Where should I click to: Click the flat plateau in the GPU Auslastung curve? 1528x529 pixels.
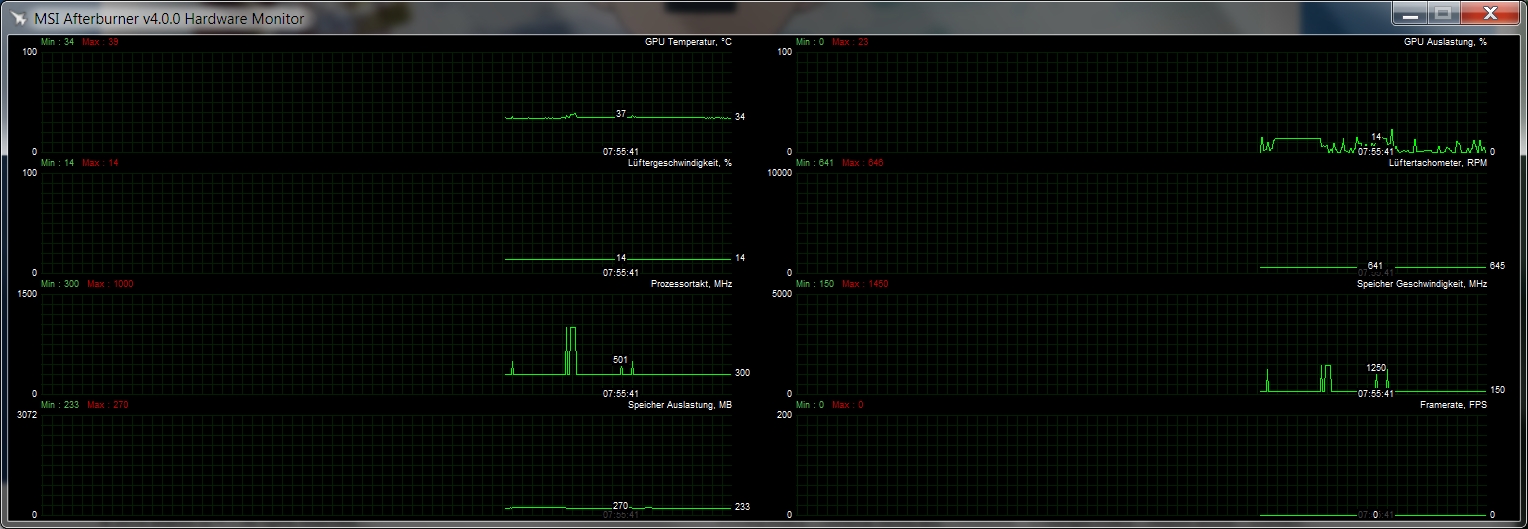coord(1296,138)
